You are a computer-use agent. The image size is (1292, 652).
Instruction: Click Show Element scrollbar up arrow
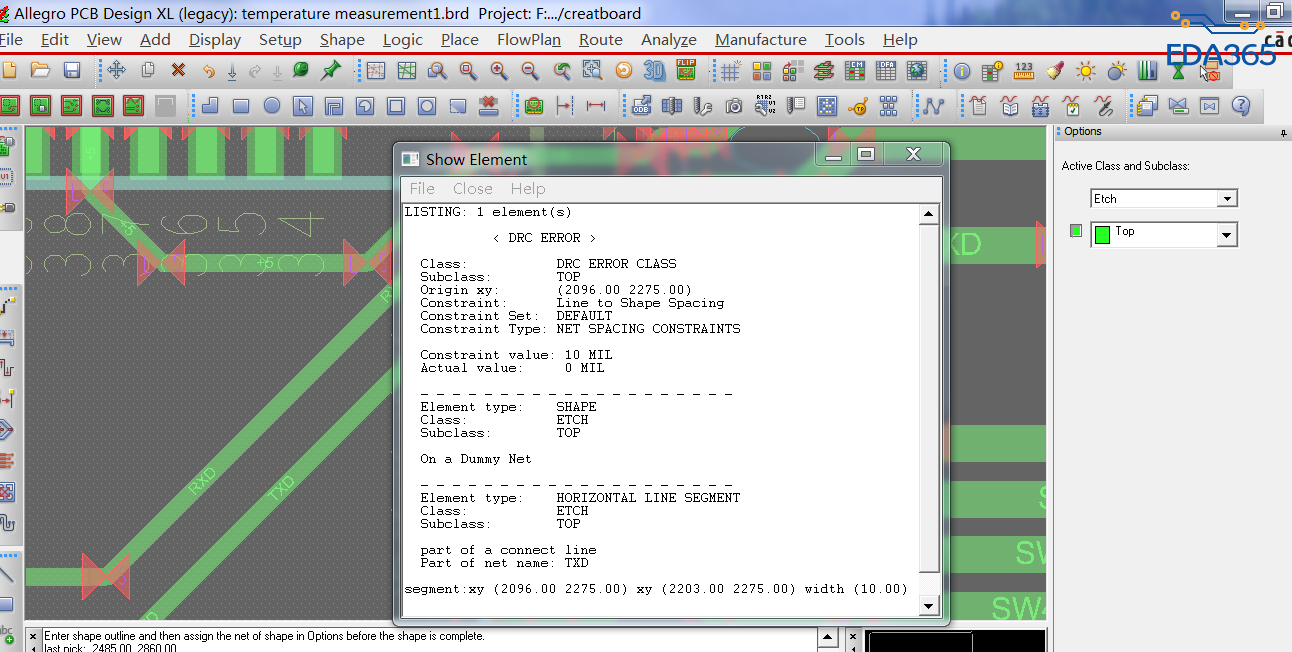(x=929, y=214)
